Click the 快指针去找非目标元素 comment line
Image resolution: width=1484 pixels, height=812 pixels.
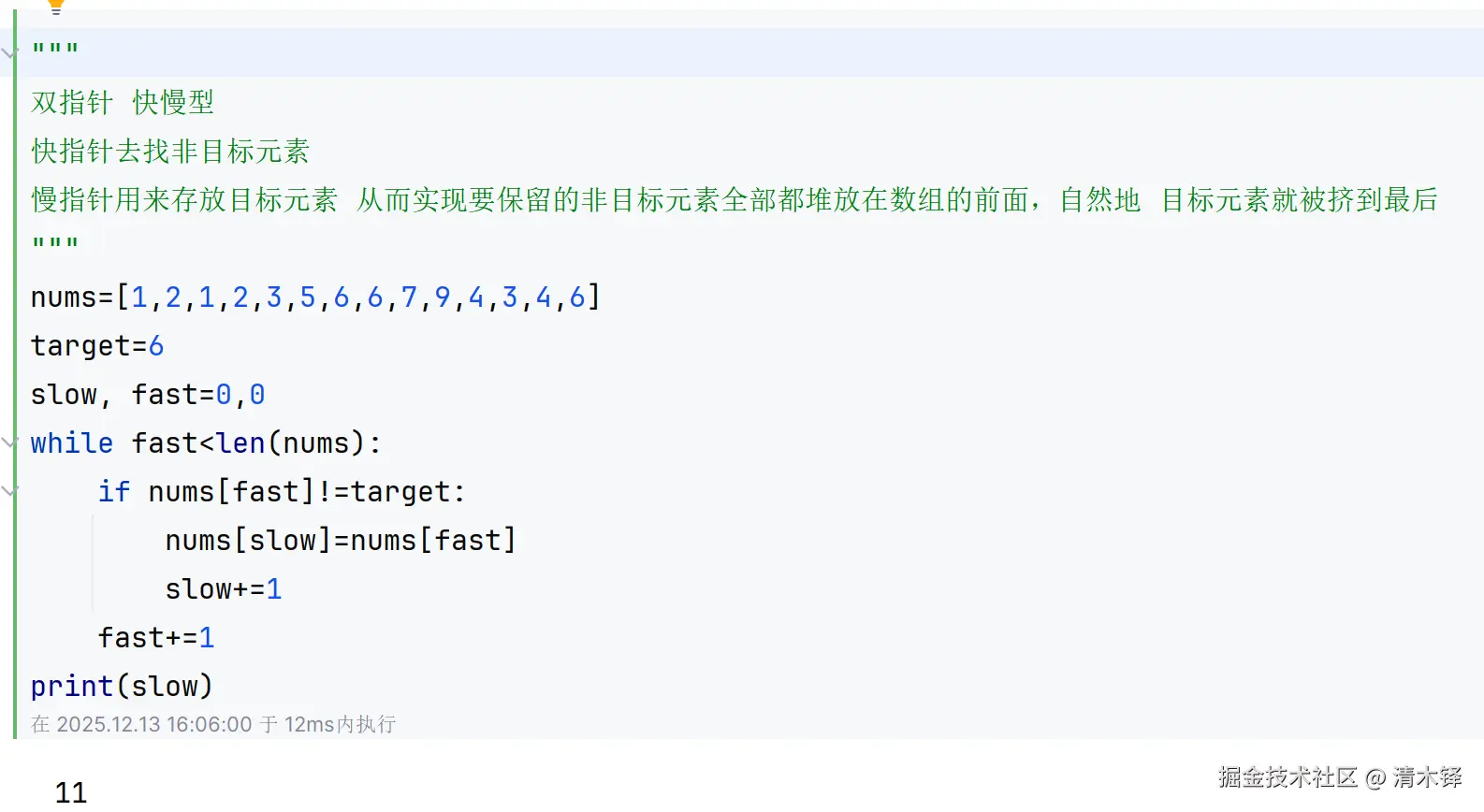(x=170, y=151)
